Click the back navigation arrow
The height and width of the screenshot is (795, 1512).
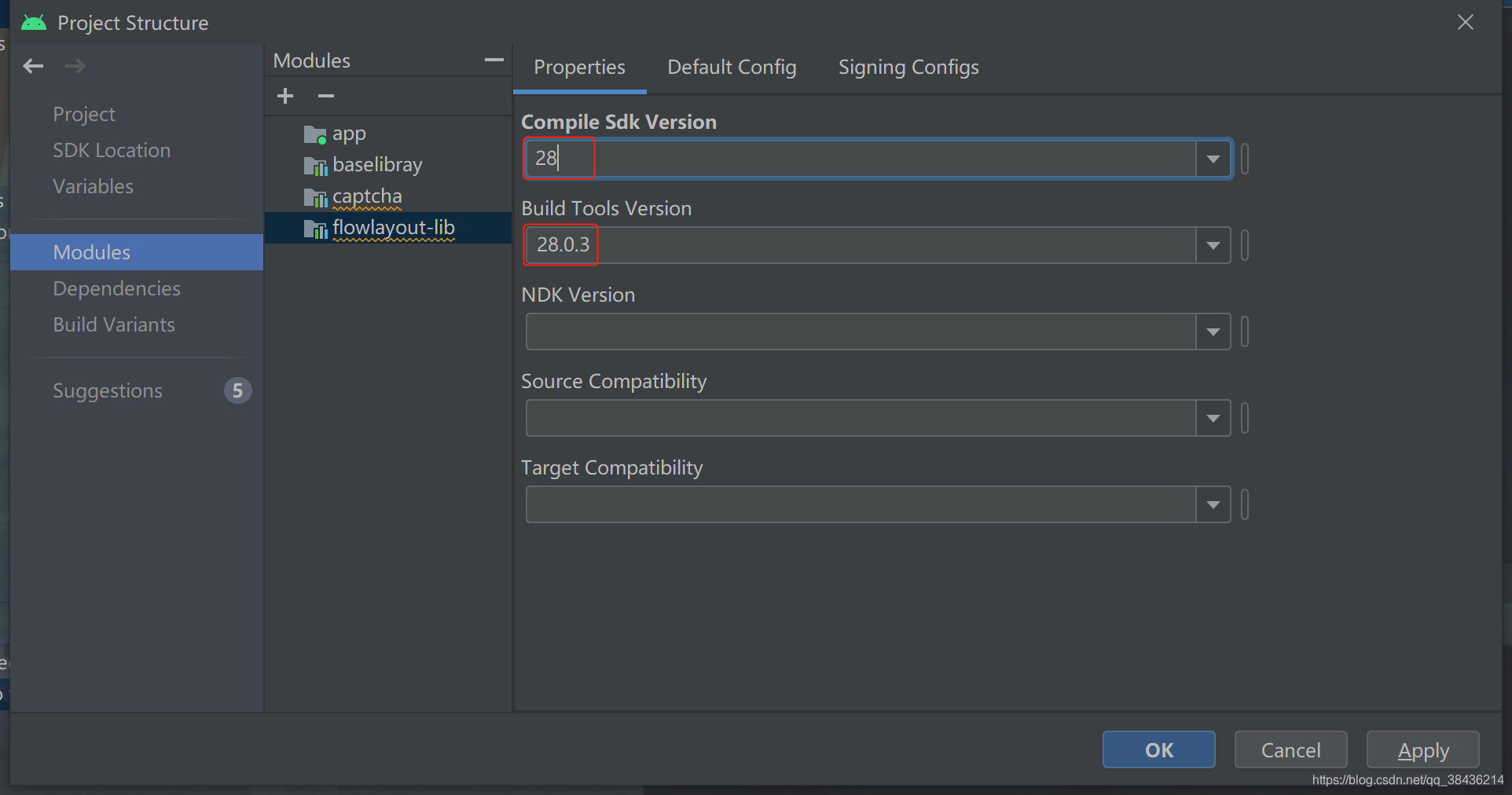click(33, 66)
